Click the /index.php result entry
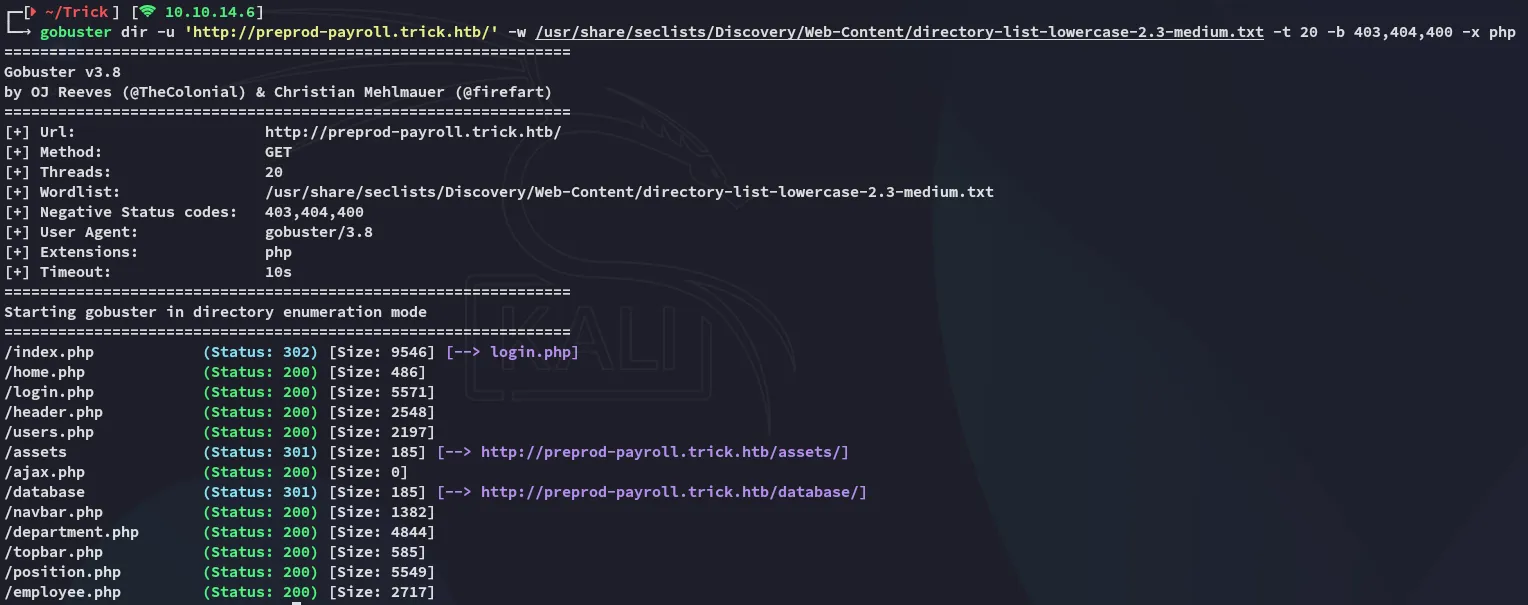 [49, 352]
